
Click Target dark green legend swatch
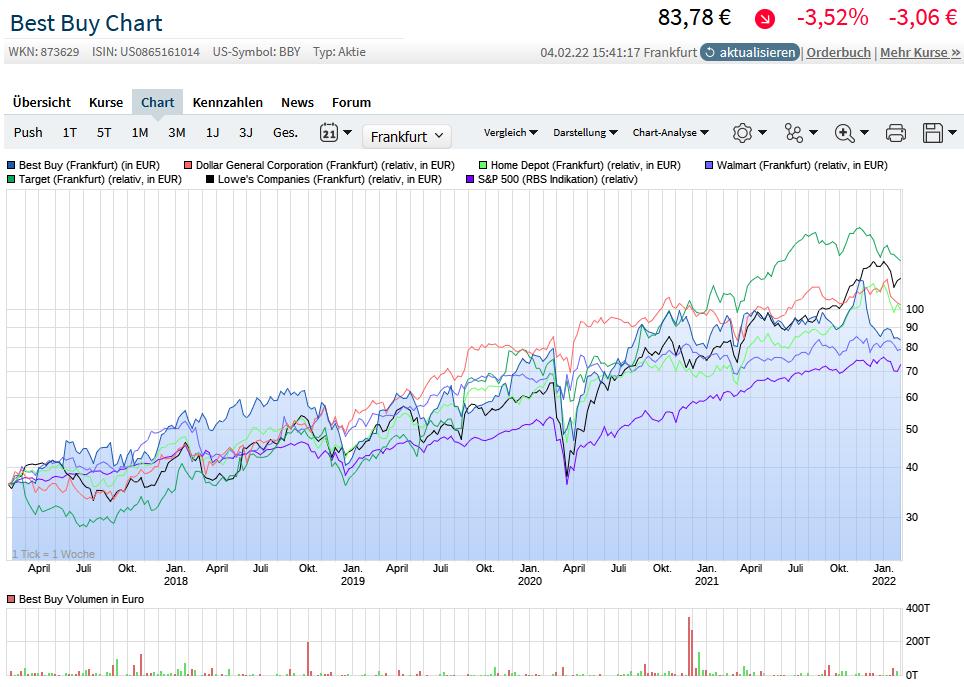tap(11, 179)
